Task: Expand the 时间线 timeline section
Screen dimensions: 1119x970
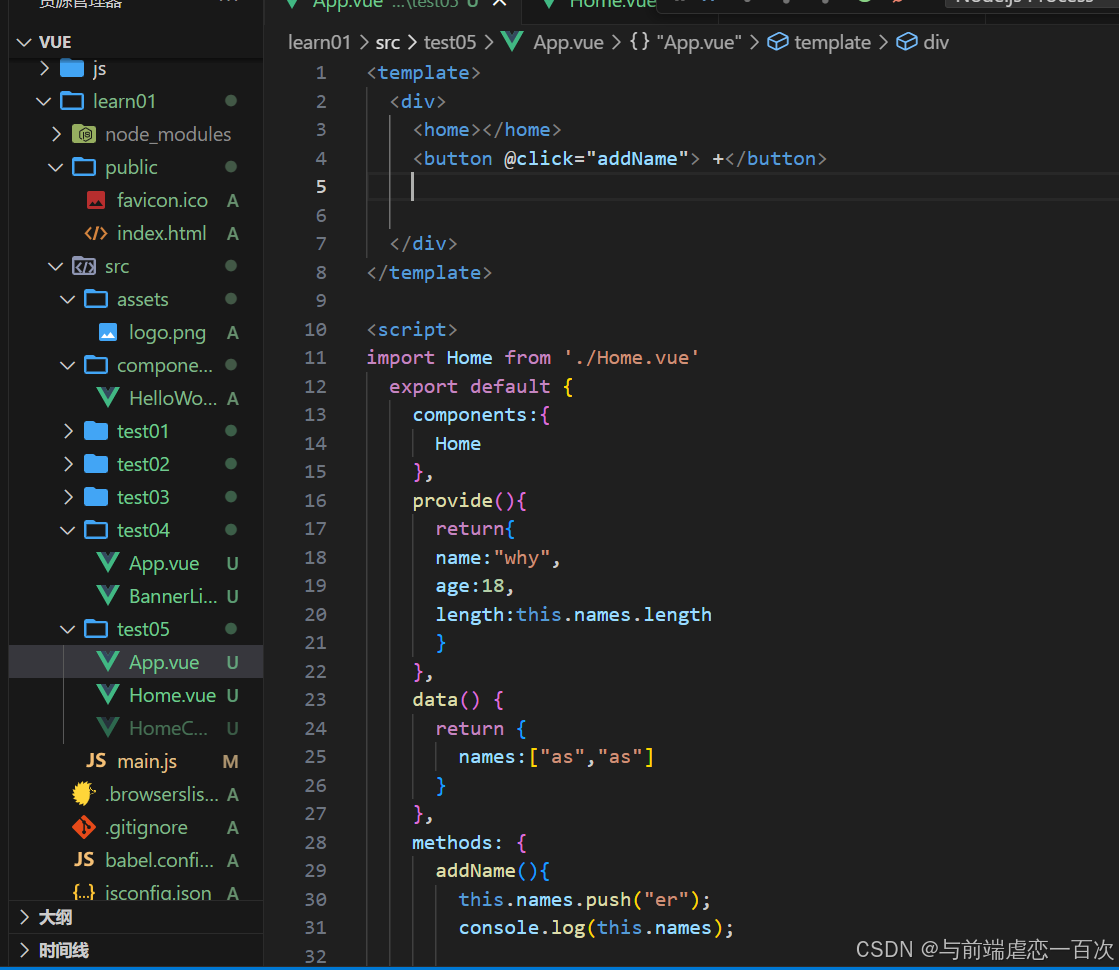Action: coord(25,950)
